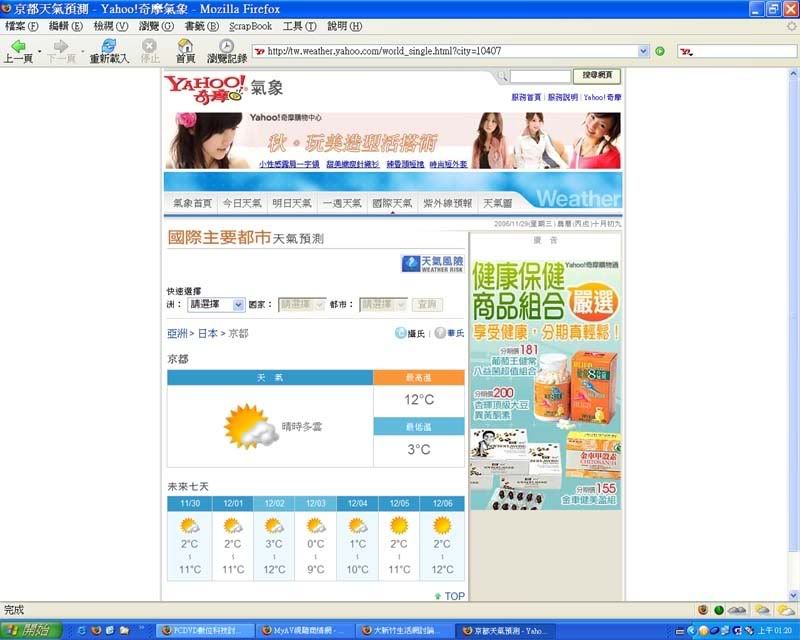
Task: Click the Yahoo search text field
Action: (540, 76)
